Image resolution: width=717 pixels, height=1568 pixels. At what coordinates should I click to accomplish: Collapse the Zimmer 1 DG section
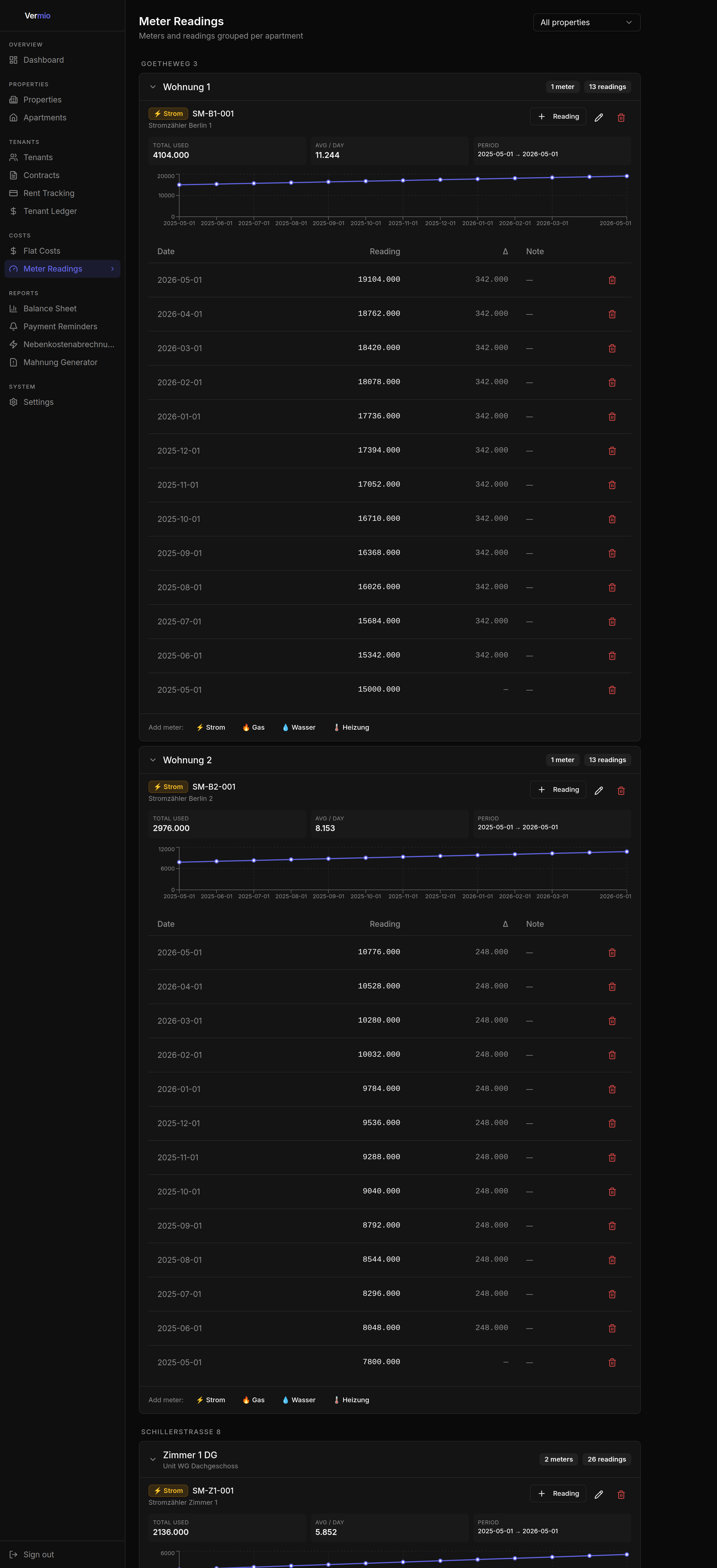[153, 1459]
